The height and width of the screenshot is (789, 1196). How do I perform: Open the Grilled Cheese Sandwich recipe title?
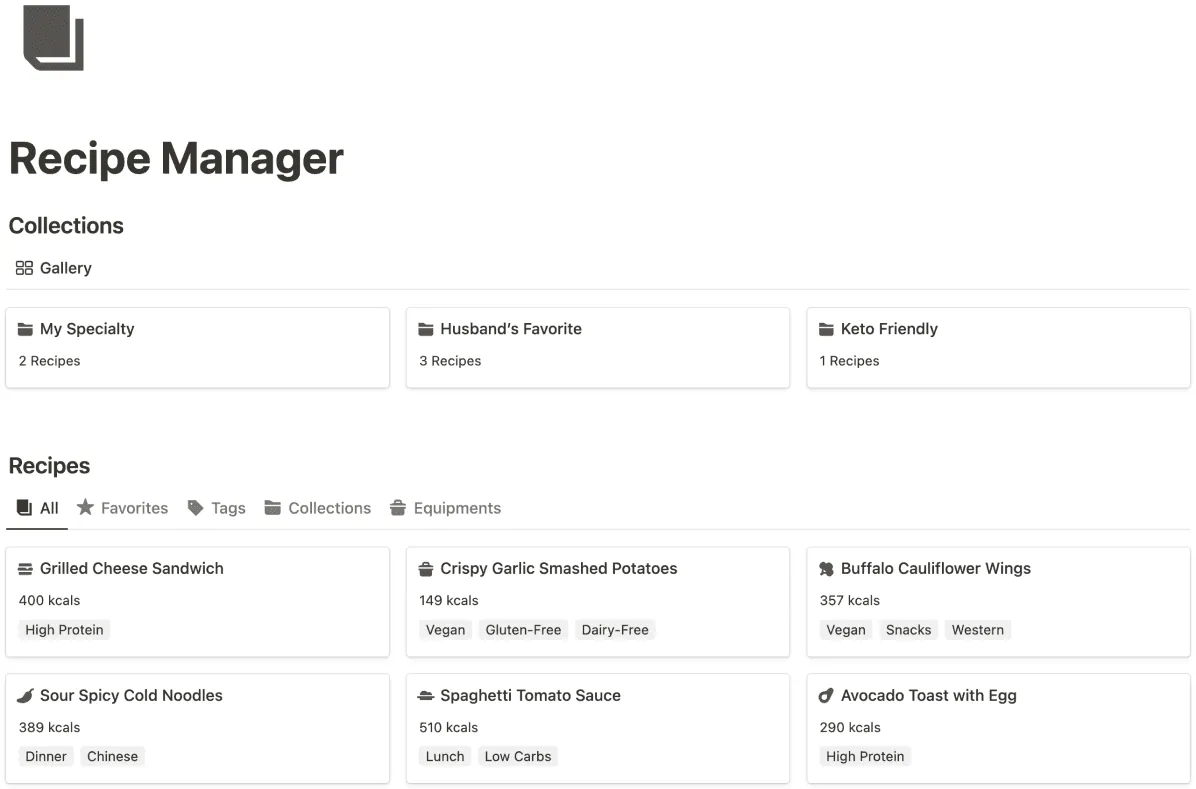[x=132, y=568]
